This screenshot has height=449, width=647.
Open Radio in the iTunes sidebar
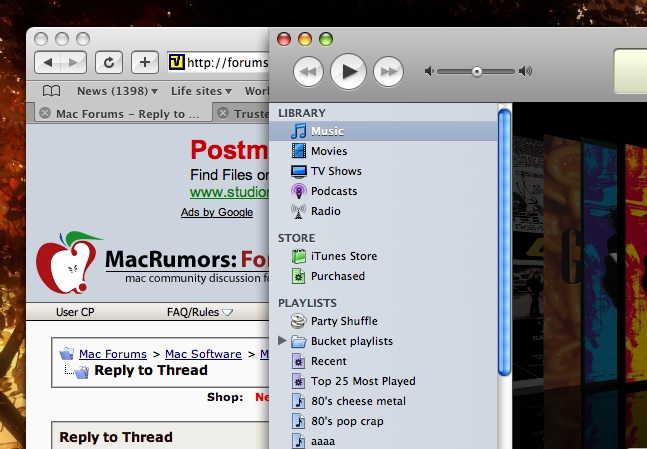click(x=383, y=211)
